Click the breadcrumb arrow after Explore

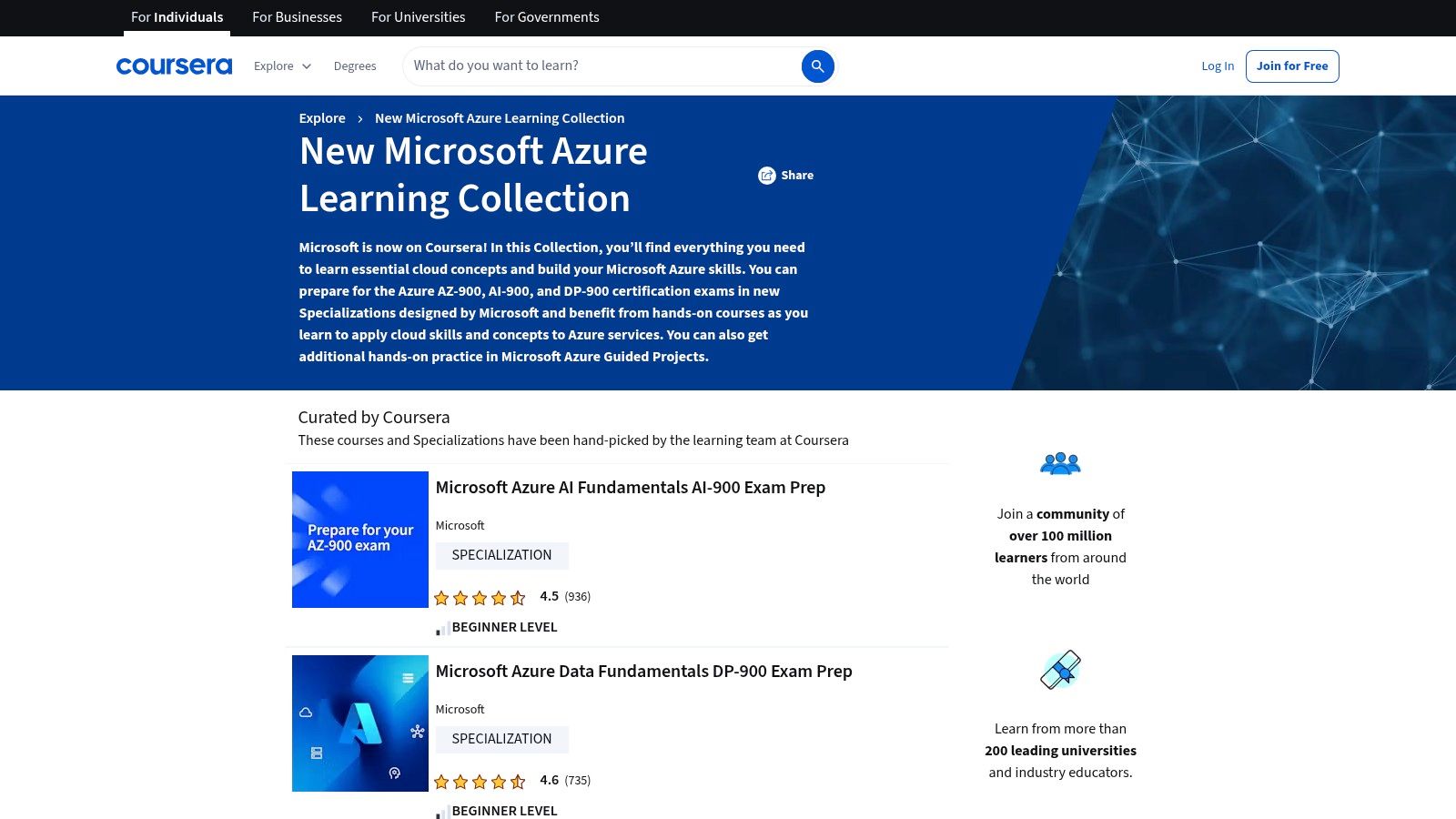click(360, 118)
